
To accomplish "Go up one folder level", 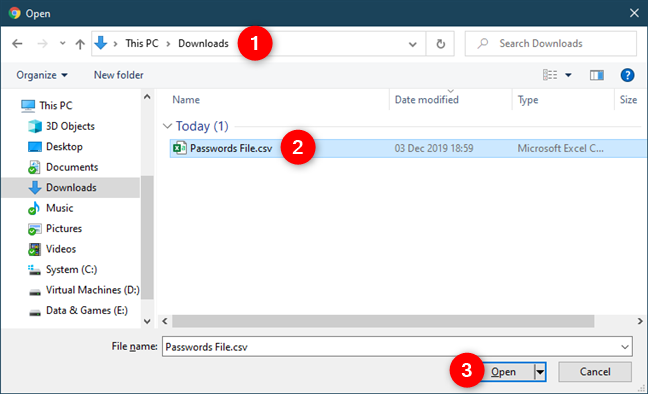I will [80, 43].
